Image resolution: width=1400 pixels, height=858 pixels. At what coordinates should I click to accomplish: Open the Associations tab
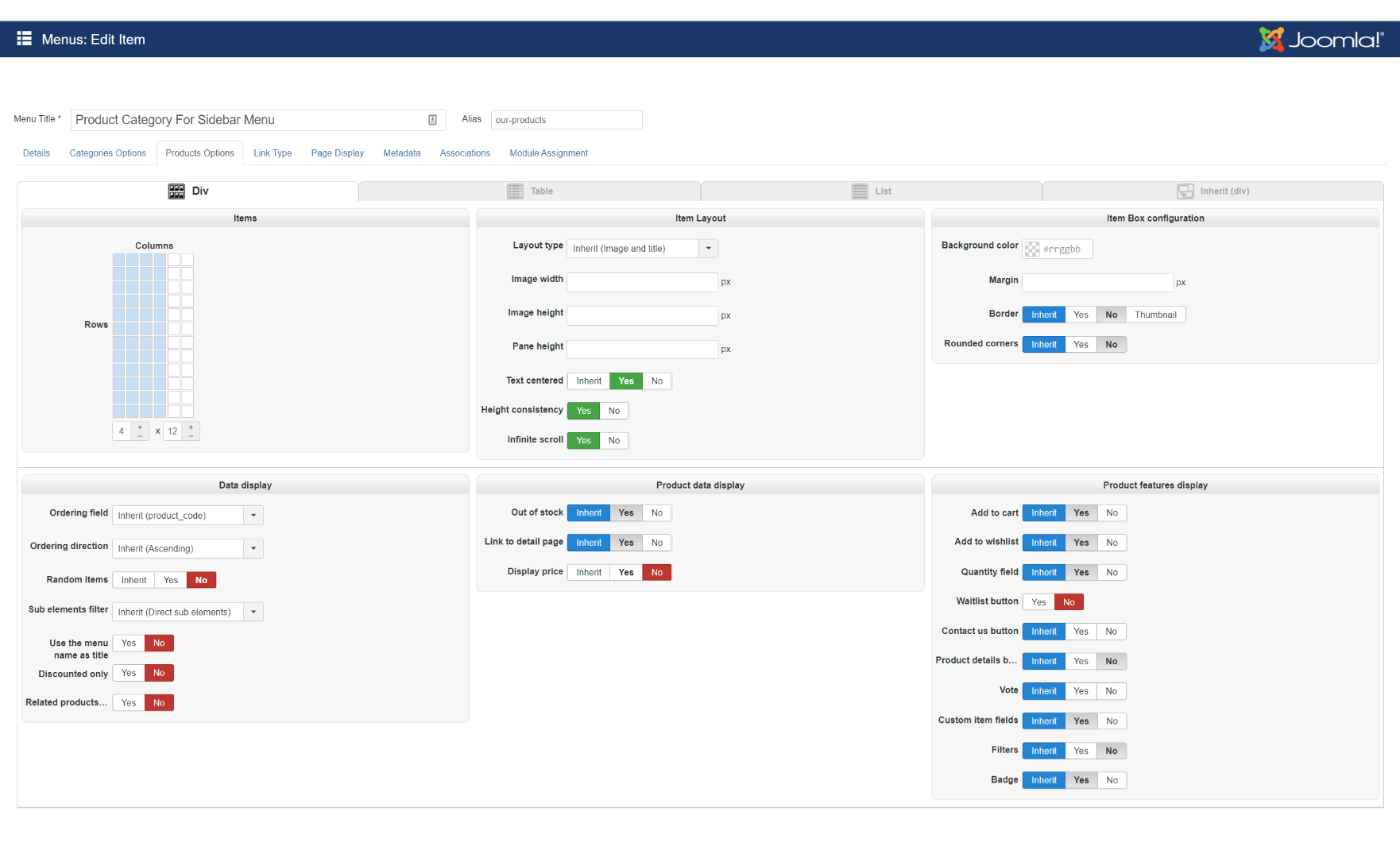tap(465, 153)
